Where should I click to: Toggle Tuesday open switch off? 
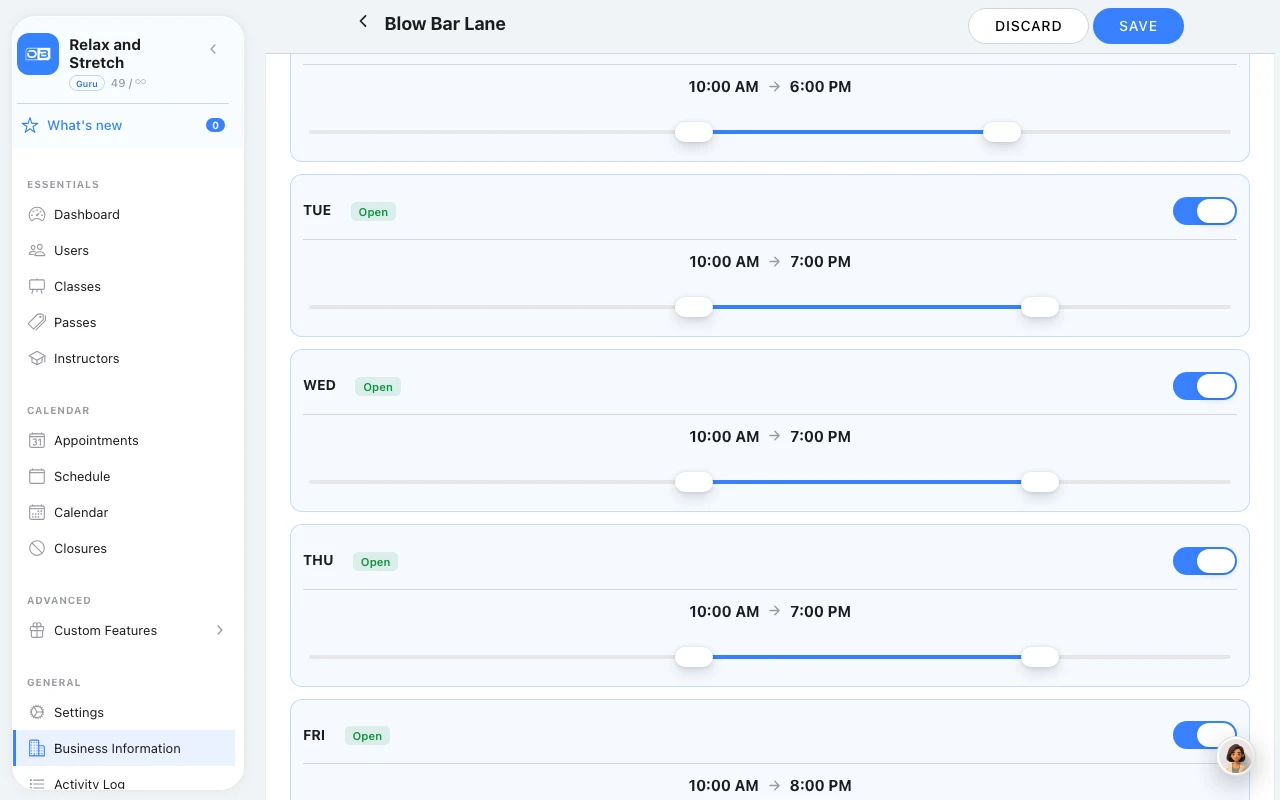pyautogui.click(x=1205, y=211)
